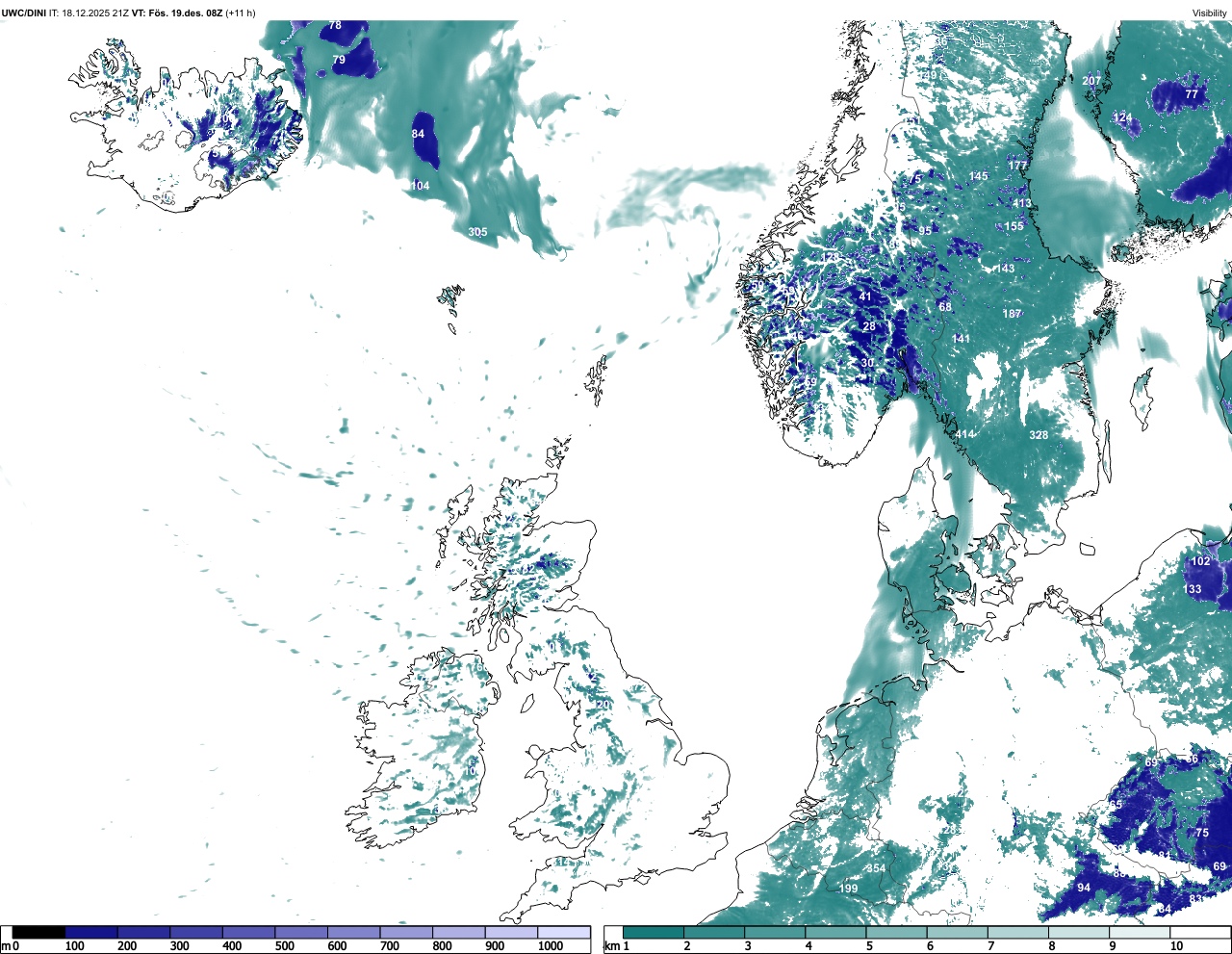This screenshot has height=954, width=1232.
Task: Click the valid time 'Fös. 19.des. 08Z'
Action: coord(184,13)
